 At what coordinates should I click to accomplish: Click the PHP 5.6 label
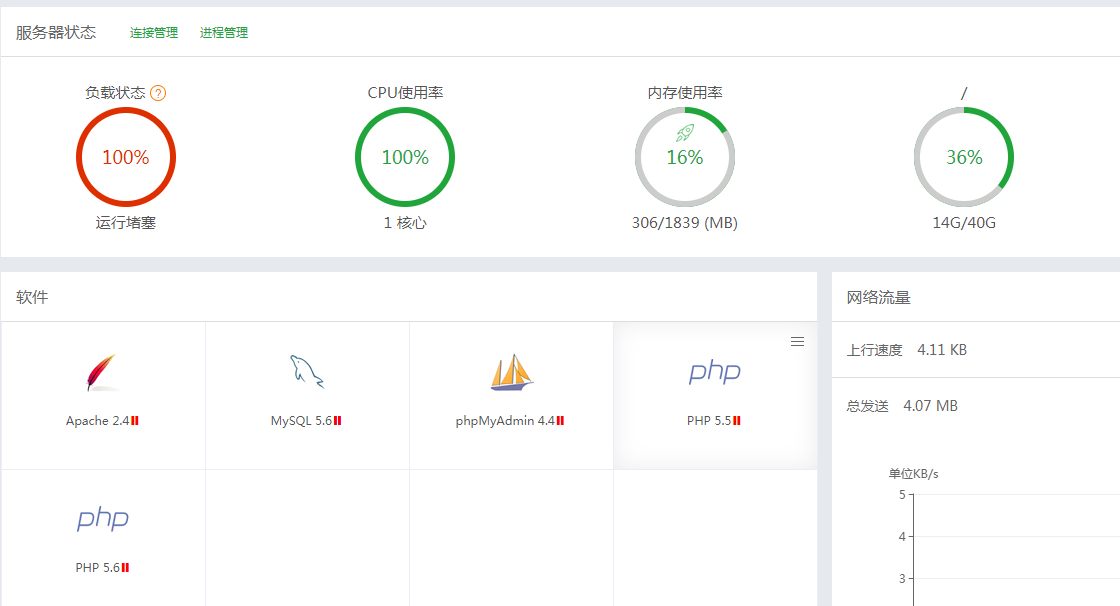click(98, 568)
